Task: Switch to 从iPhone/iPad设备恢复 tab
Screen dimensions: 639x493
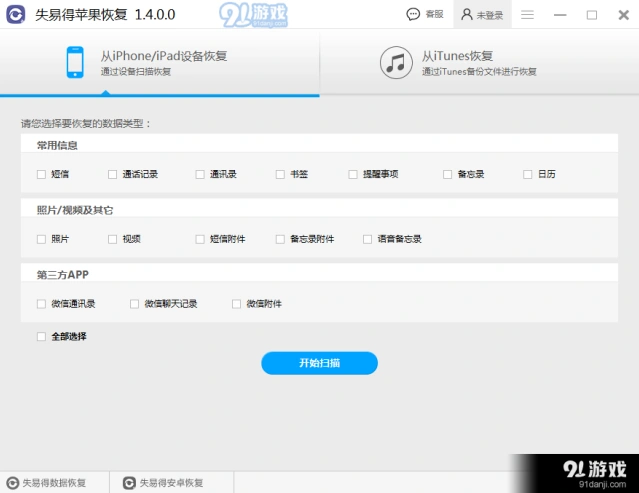Action: pos(160,63)
